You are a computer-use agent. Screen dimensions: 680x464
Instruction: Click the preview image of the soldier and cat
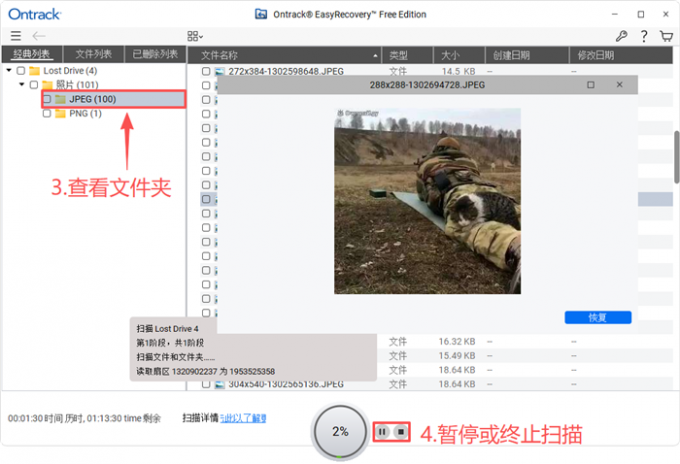pyautogui.click(x=428, y=201)
